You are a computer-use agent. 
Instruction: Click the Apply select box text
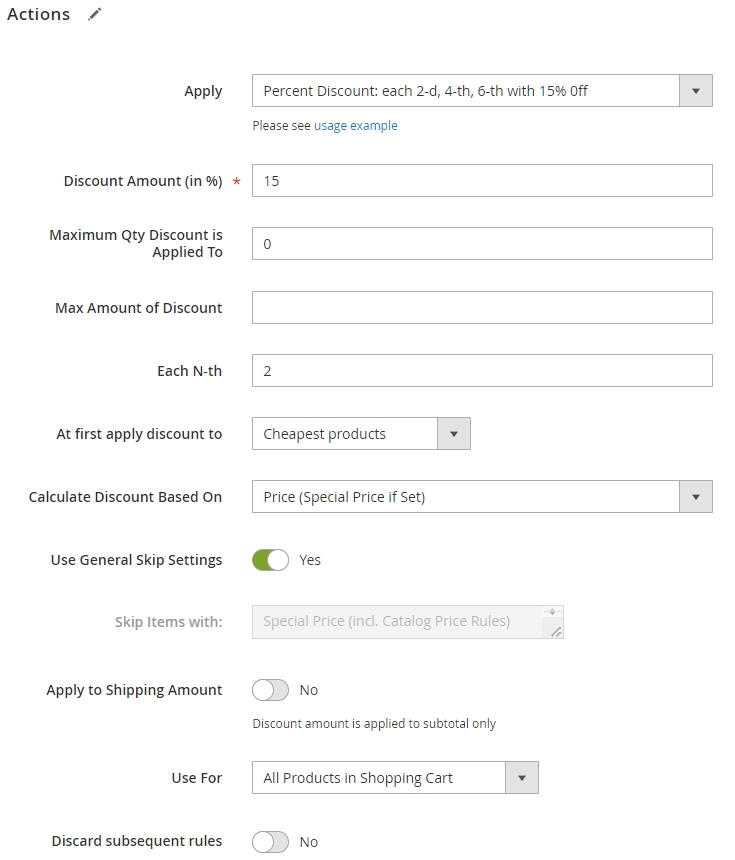425,91
